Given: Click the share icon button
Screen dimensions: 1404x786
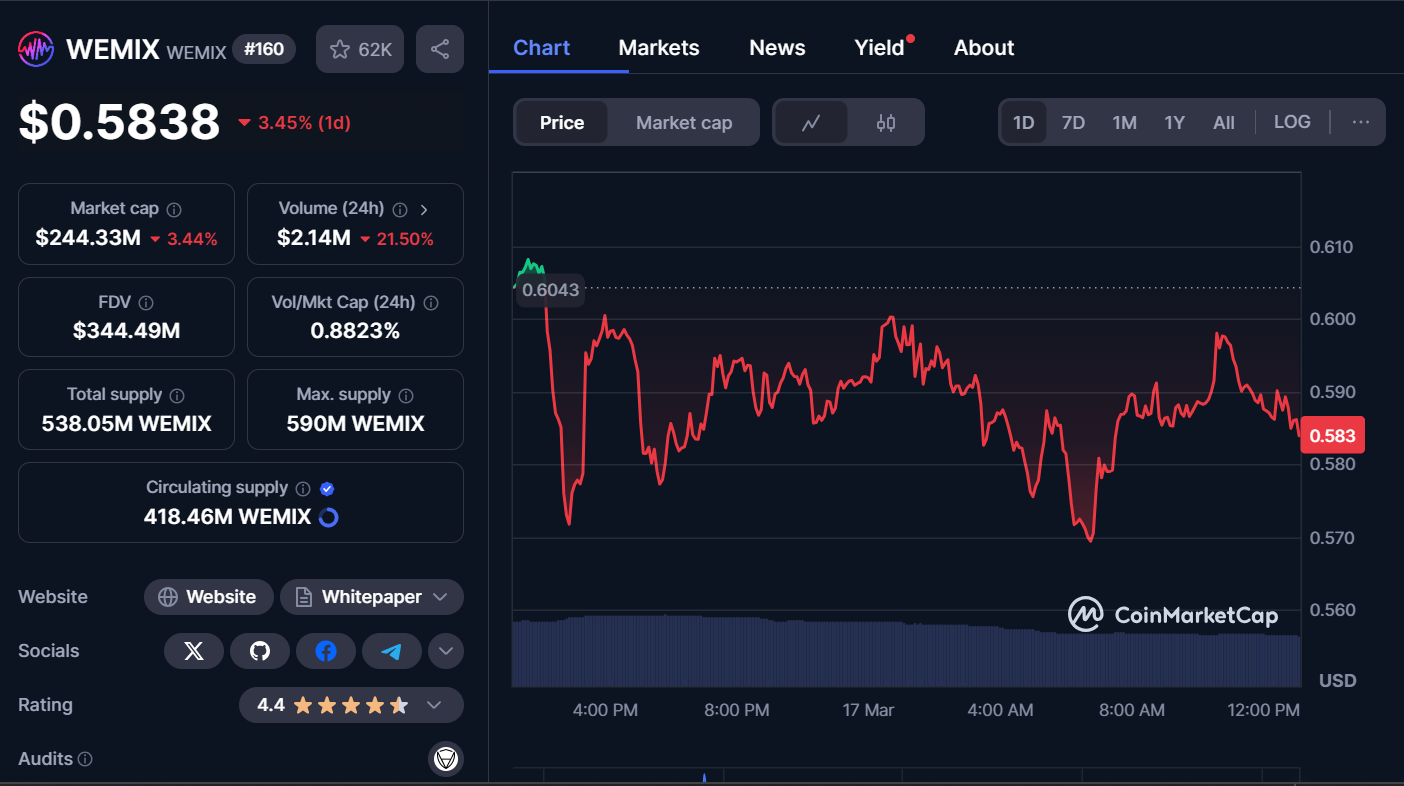Looking at the screenshot, I should click(x=440, y=49).
